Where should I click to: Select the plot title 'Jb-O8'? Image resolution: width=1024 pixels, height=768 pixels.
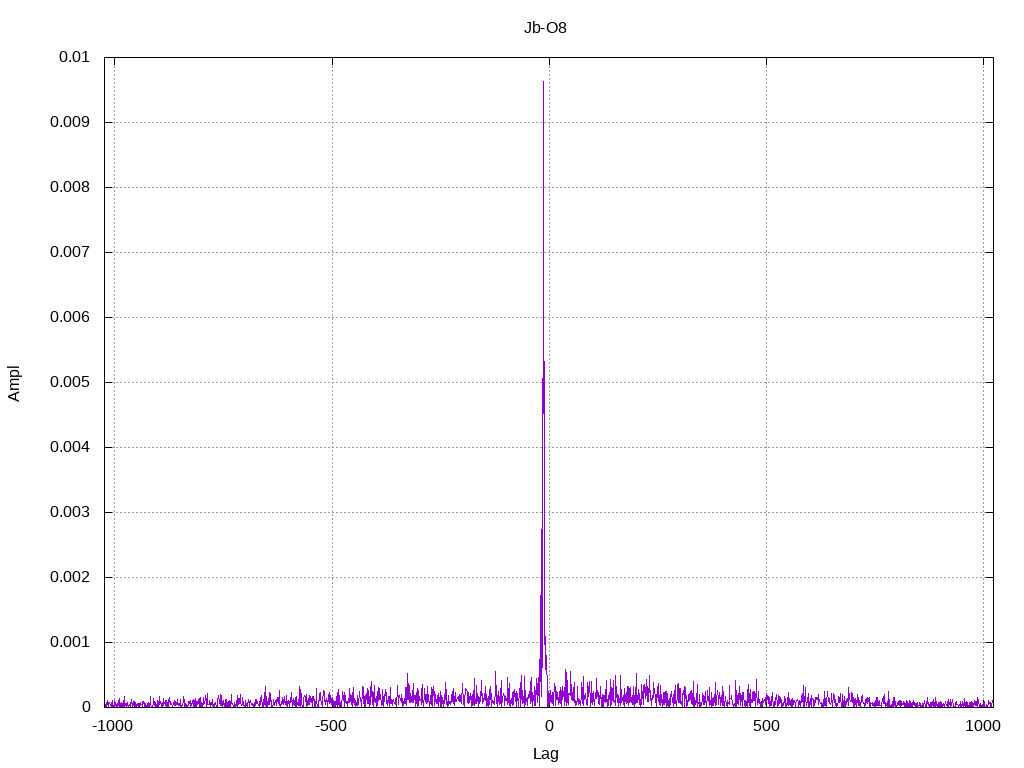point(545,28)
